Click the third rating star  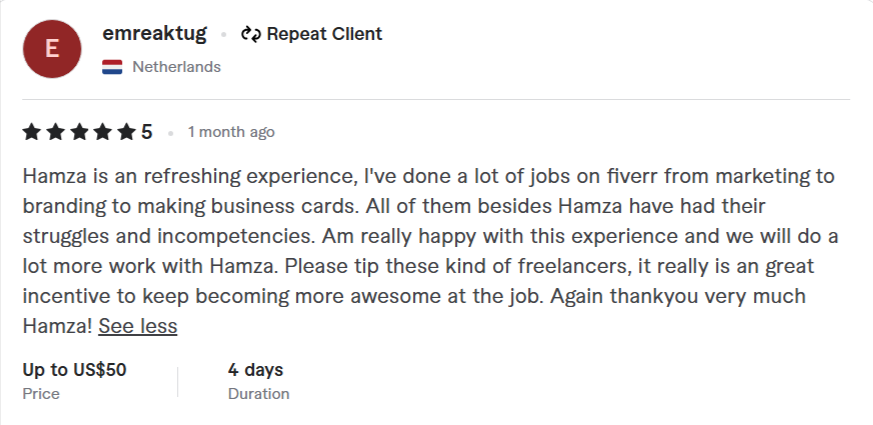(x=79, y=132)
